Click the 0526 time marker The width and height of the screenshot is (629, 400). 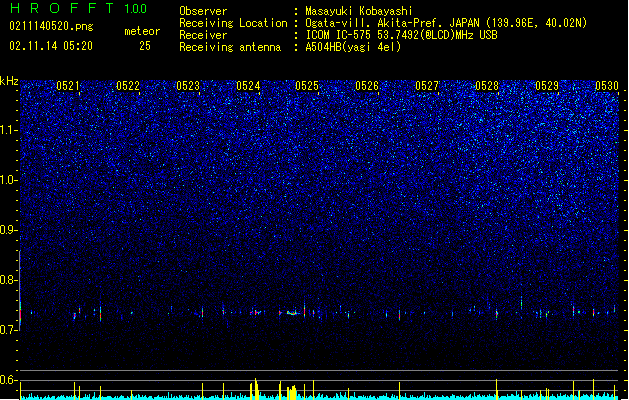[x=367, y=86]
